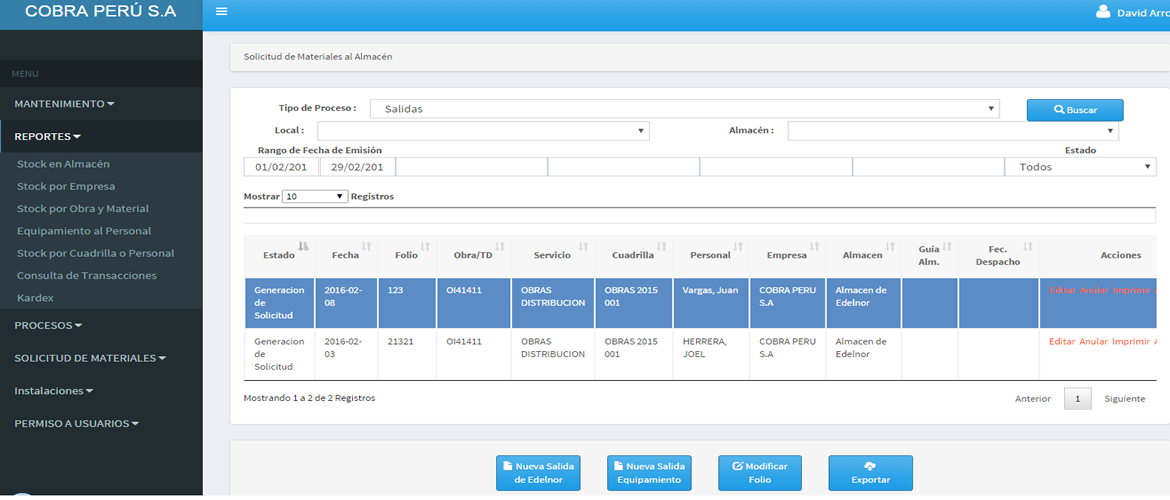
Task: Open the Mostrar records count dropdown
Action: pyautogui.click(x=316, y=196)
